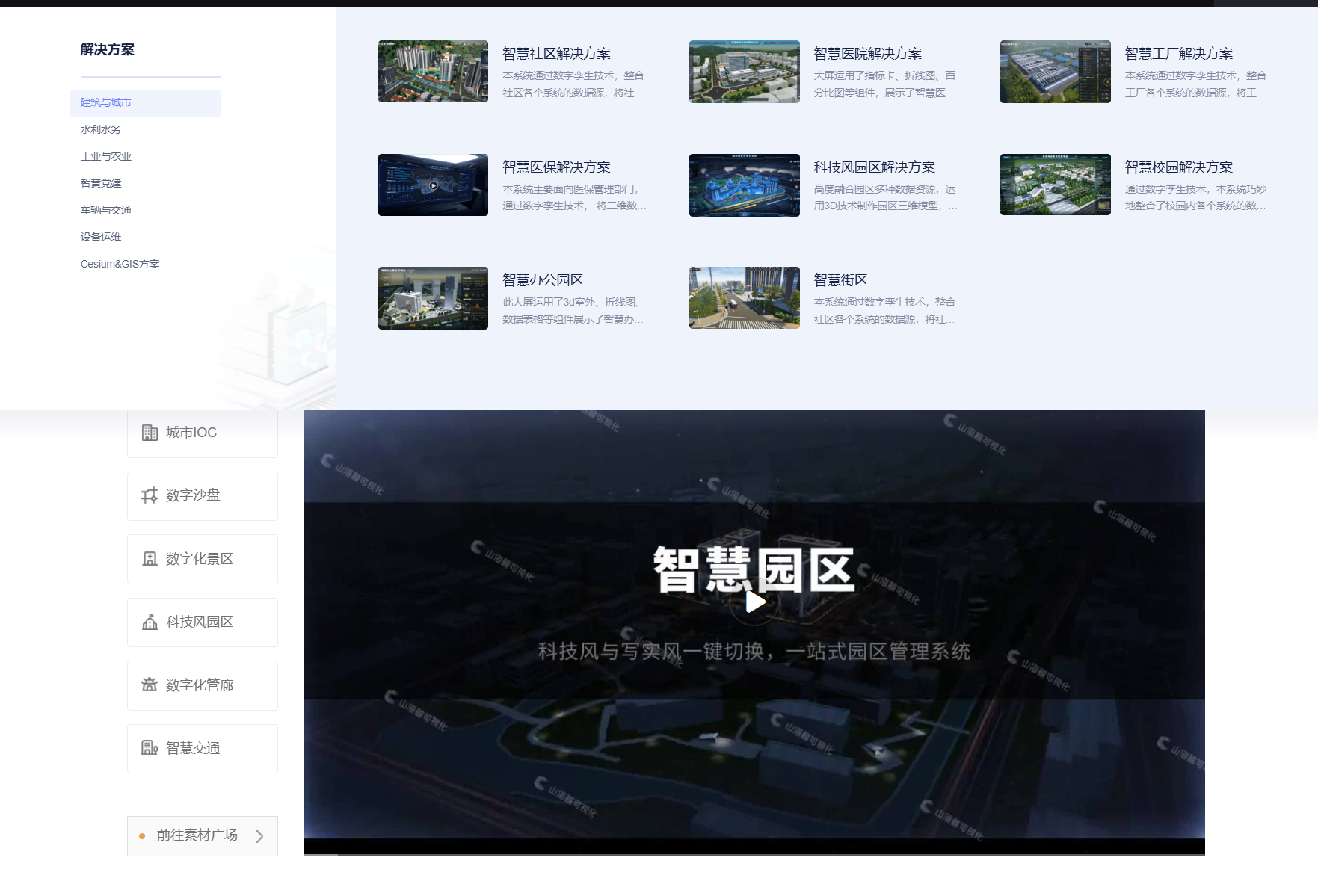Open 智慧社区解决方案 thumbnail

[x=433, y=71]
